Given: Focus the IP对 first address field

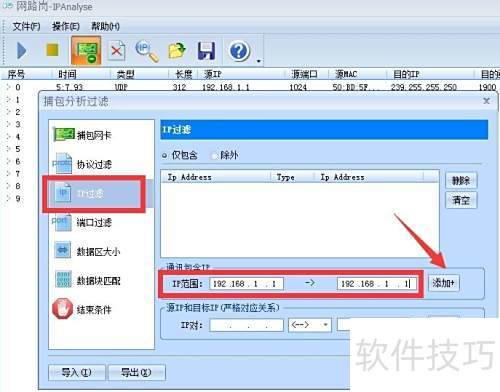Looking at the screenshot, I should pos(246,325).
